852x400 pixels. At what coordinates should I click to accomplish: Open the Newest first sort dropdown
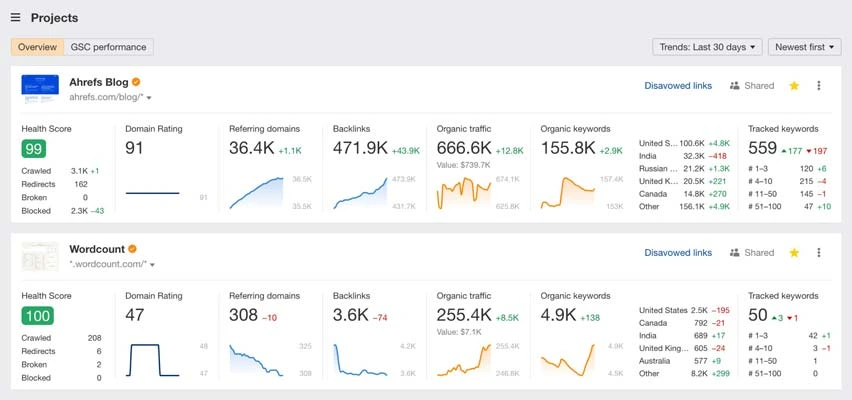pyautogui.click(x=804, y=47)
